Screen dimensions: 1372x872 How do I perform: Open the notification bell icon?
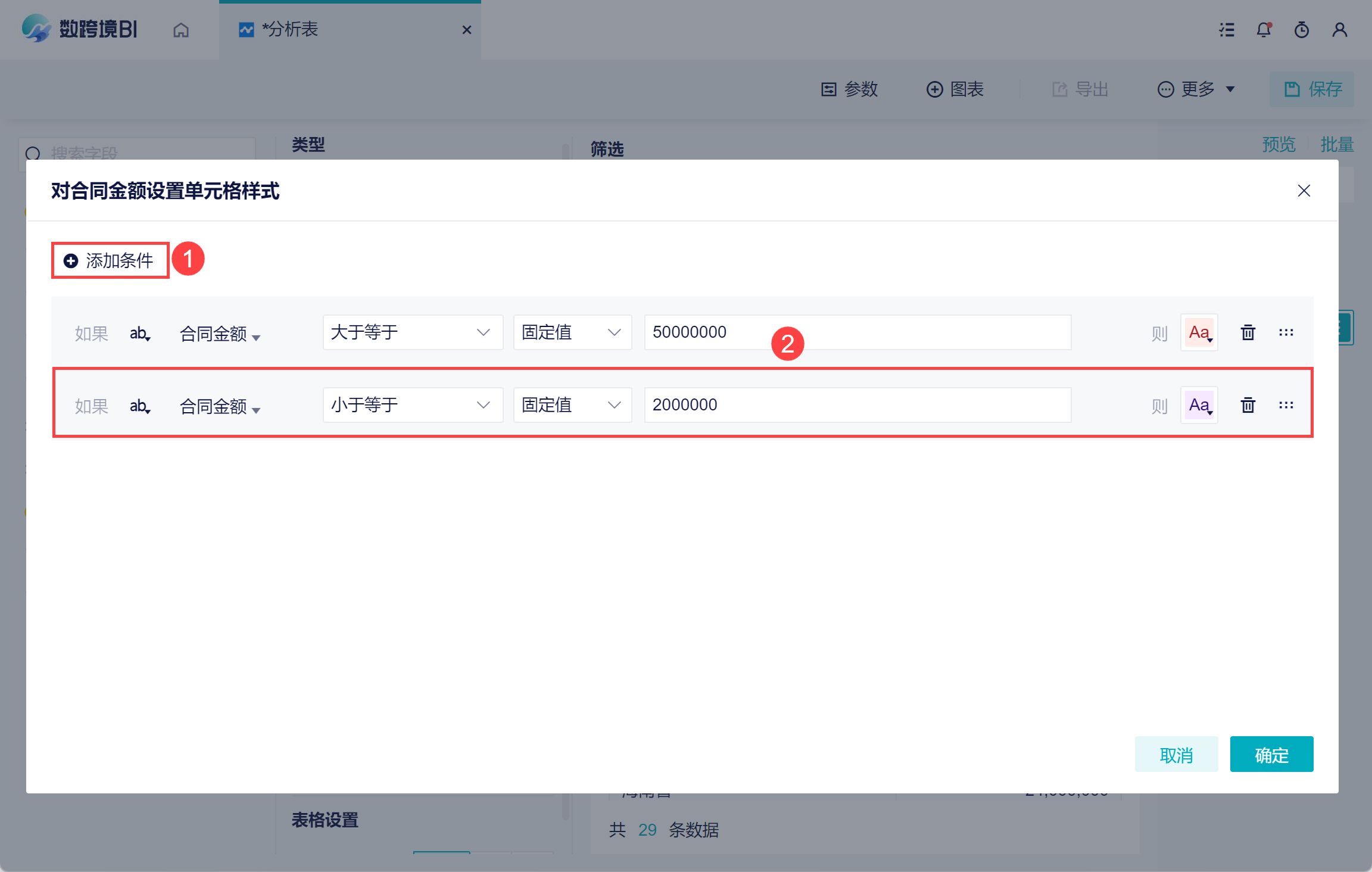click(1264, 30)
